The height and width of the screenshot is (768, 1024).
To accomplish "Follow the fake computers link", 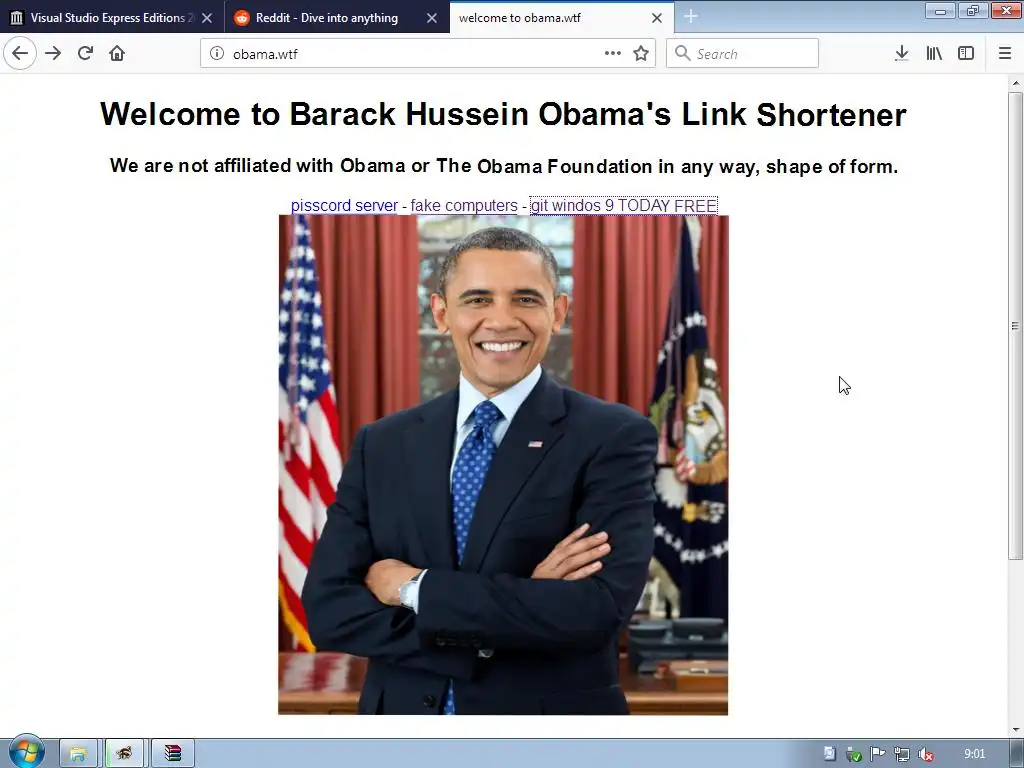I will (464, 206).
